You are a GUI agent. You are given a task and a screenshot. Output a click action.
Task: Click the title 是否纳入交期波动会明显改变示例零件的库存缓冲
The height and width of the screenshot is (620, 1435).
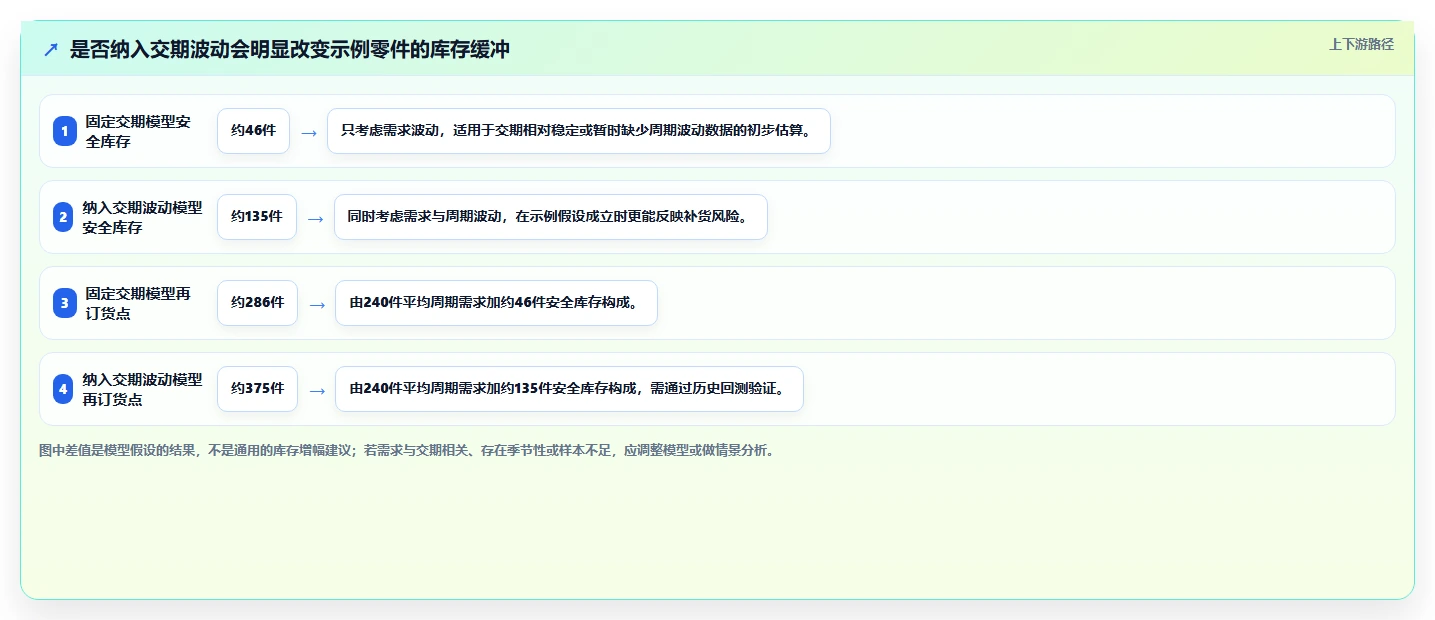(x=290, y=50)
